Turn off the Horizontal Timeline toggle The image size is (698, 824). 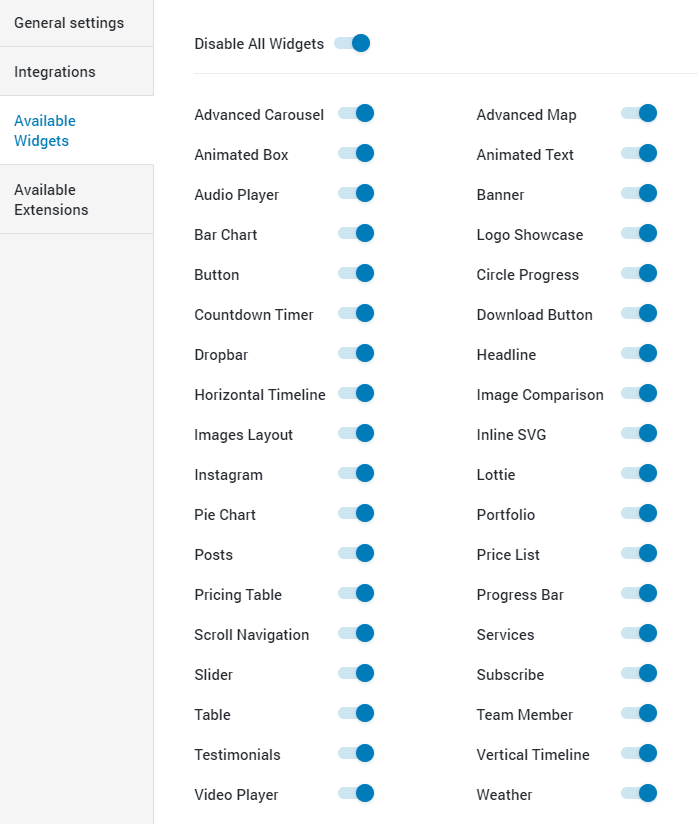(x=356, y=394)
